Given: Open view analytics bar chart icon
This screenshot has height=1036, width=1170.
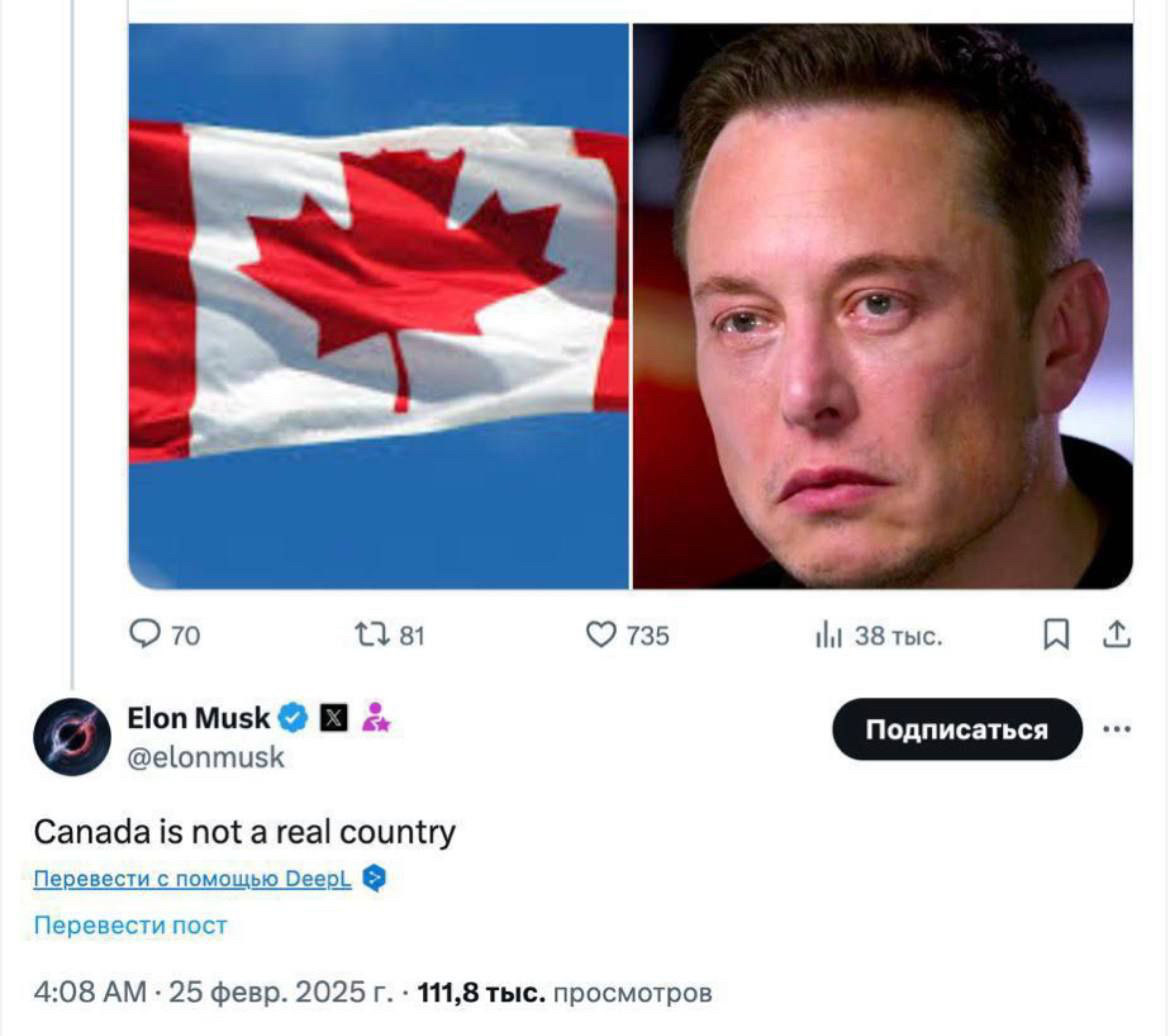Looking at the screenshot, I should (x=828, y=636).
